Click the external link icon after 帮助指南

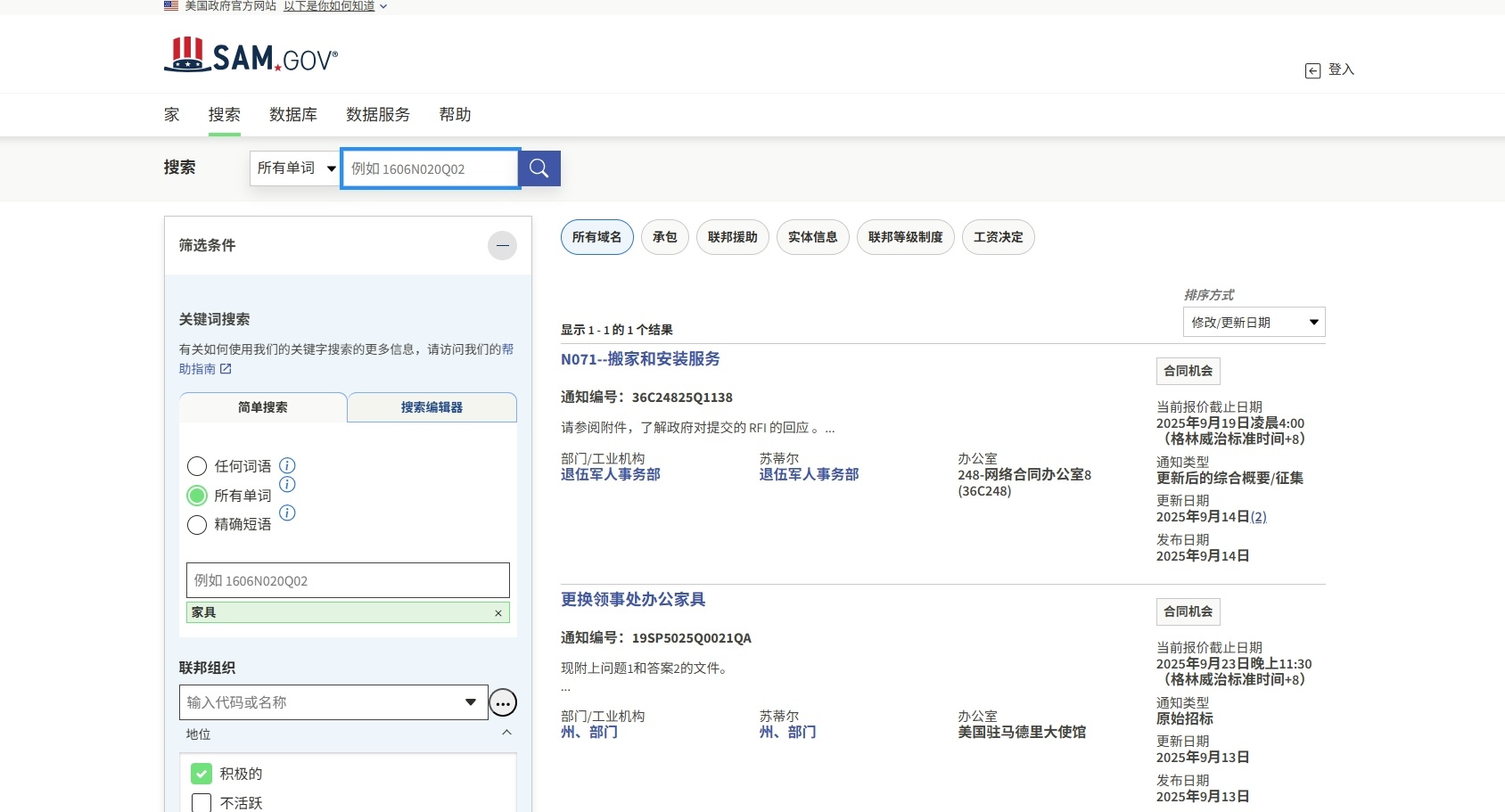226,369
